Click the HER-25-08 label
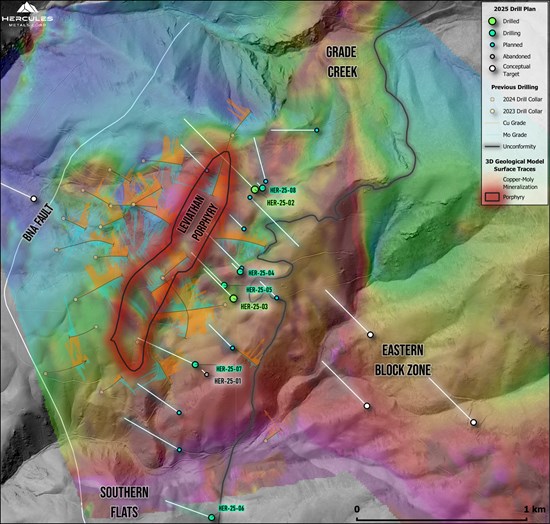This screenshot has width=550, height=524. click(283, 190)
